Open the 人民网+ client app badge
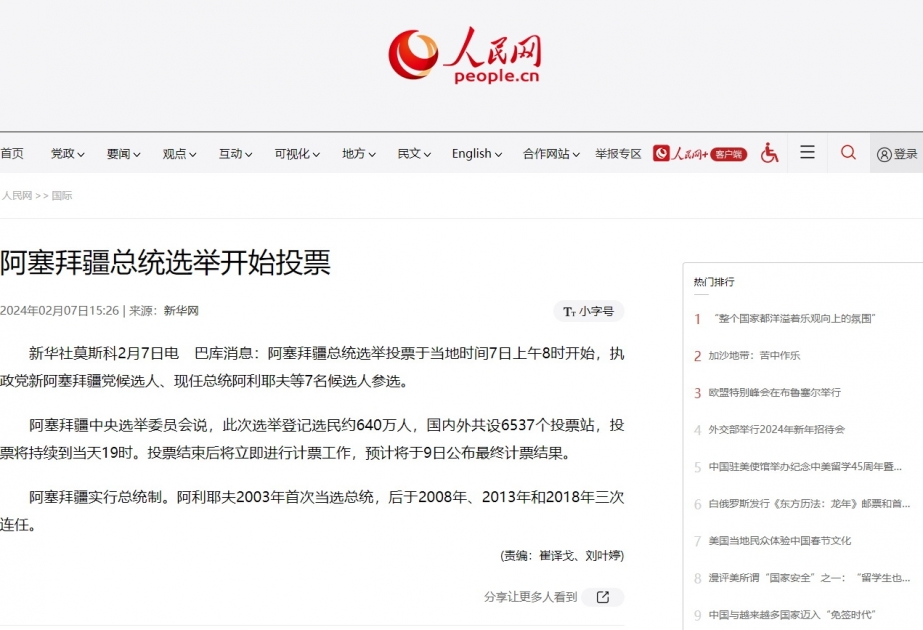Image resolution: width=923 pixels, height=630 pixels. click(x=700, y=154)
